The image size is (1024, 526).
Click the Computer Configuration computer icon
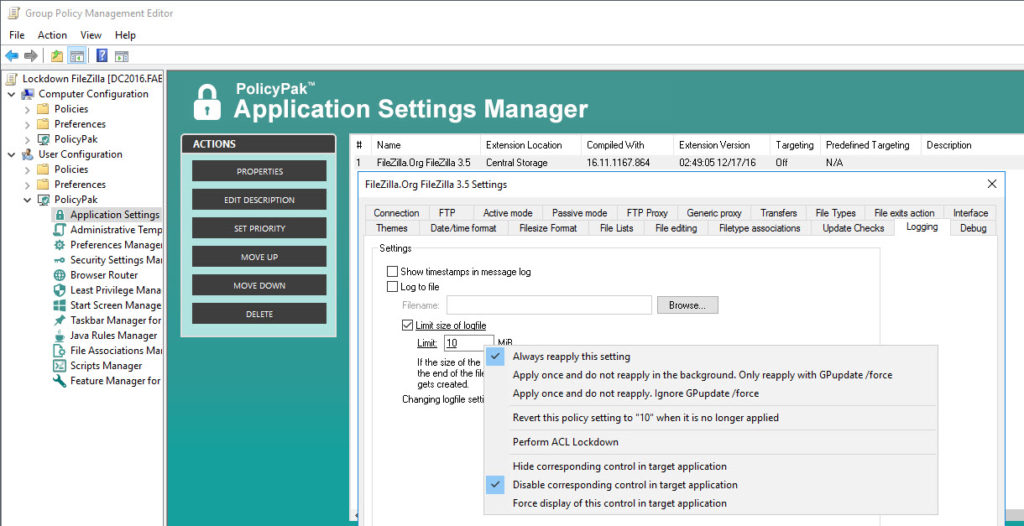(28, 94)
